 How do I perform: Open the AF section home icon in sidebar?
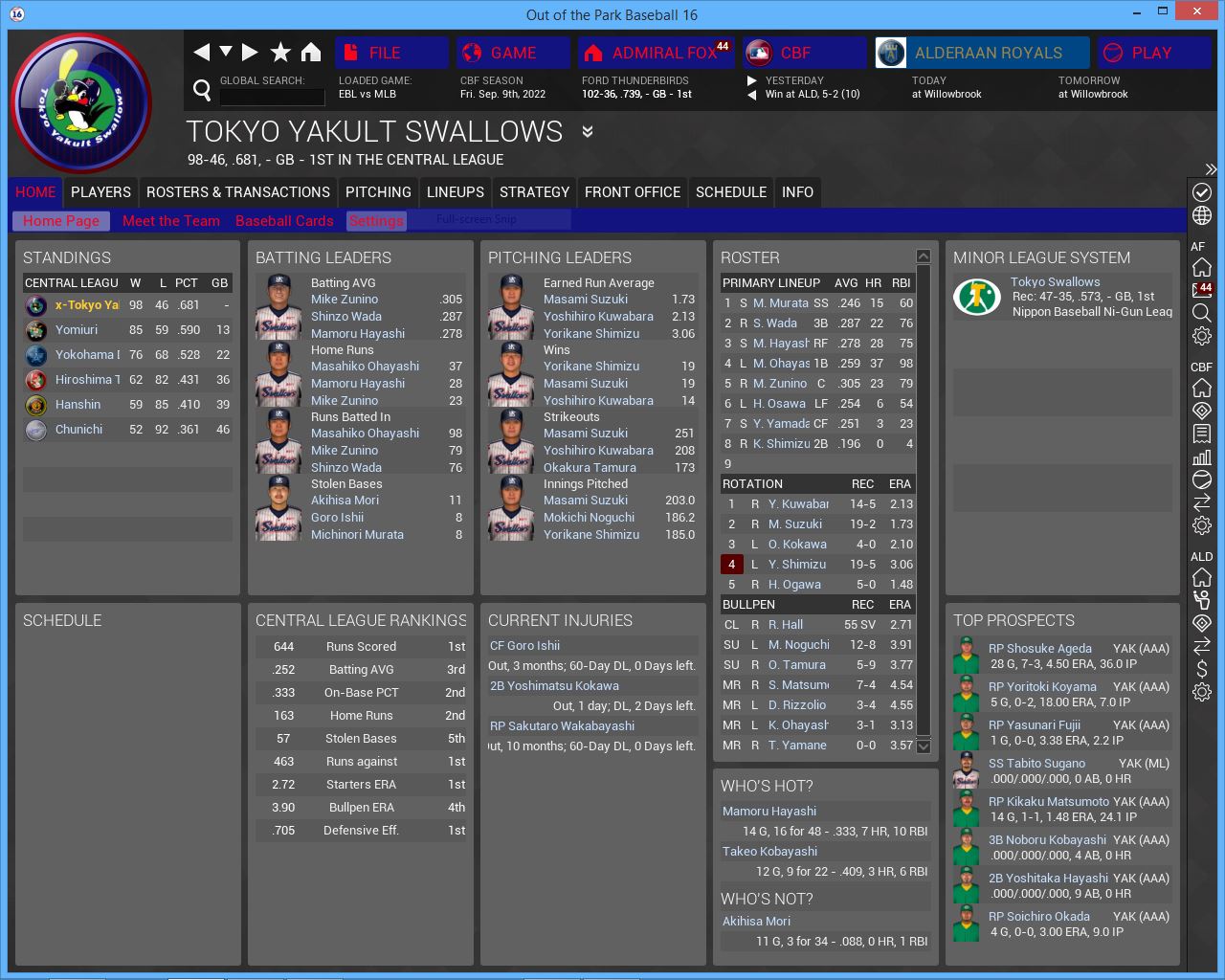coord(1202,267)
